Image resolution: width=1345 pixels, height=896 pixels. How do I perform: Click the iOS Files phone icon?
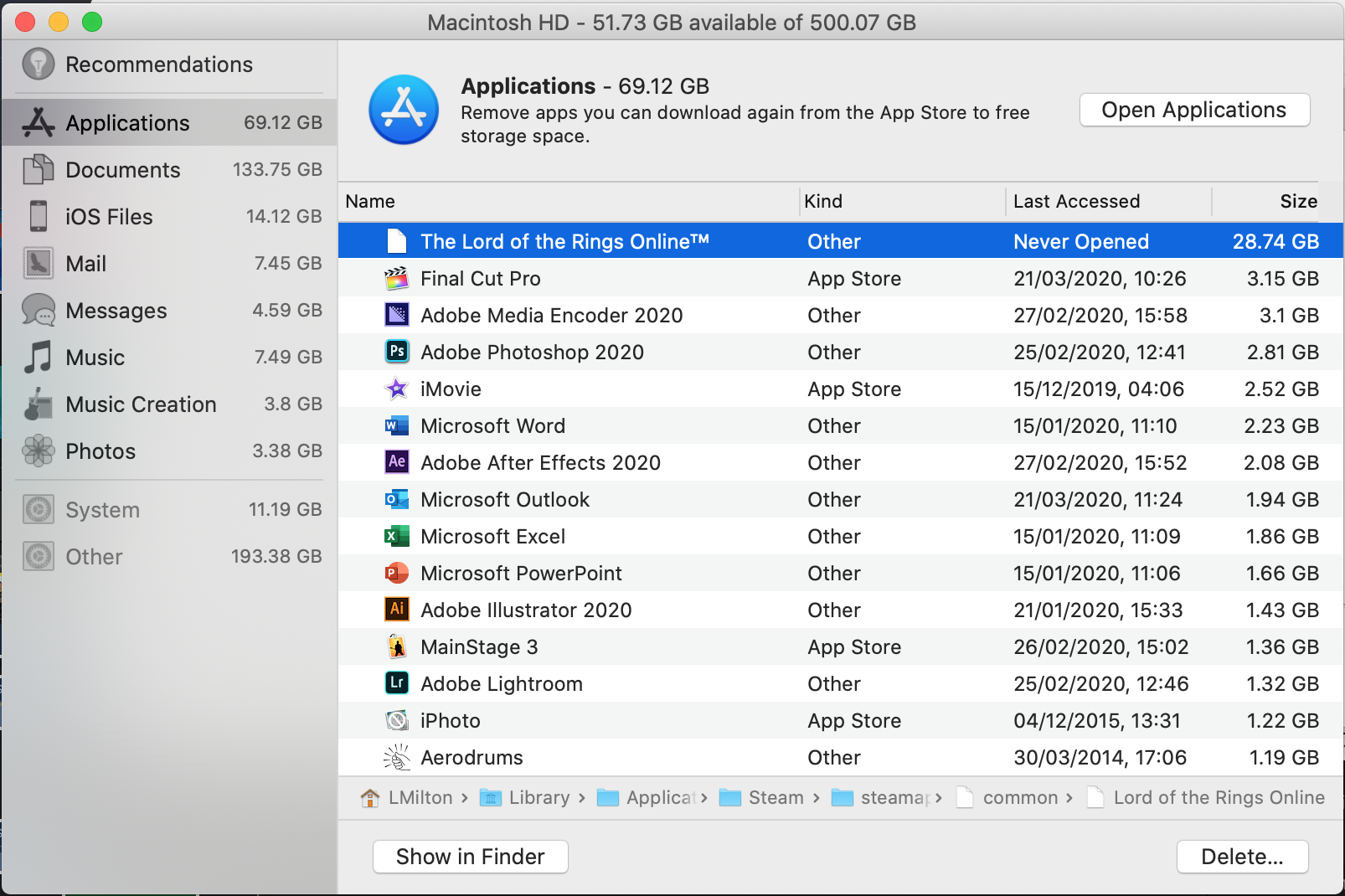pyautogui.click(x=39, y=216)
